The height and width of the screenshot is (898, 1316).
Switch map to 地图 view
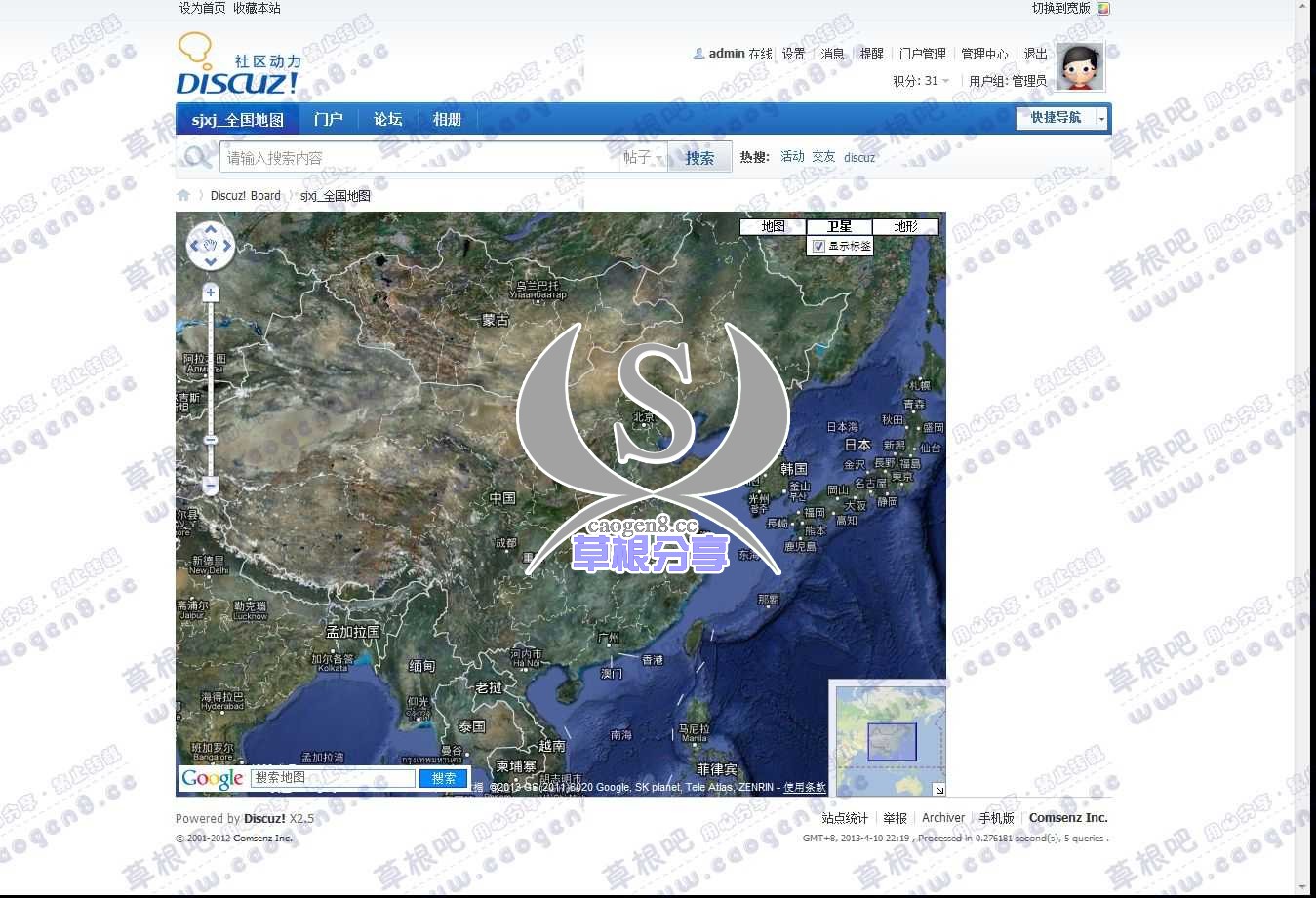pyautogui.click(x=773, y=226)
